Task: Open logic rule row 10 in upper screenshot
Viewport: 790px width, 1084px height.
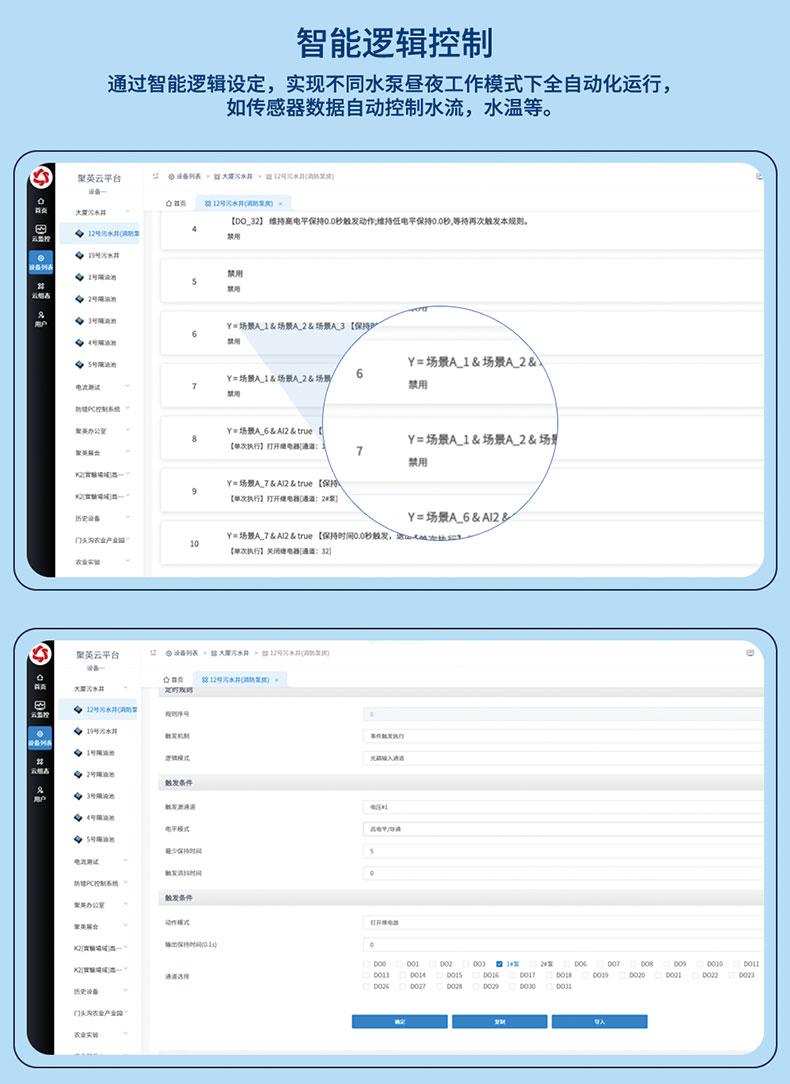Action: click(x=462, y=543)
